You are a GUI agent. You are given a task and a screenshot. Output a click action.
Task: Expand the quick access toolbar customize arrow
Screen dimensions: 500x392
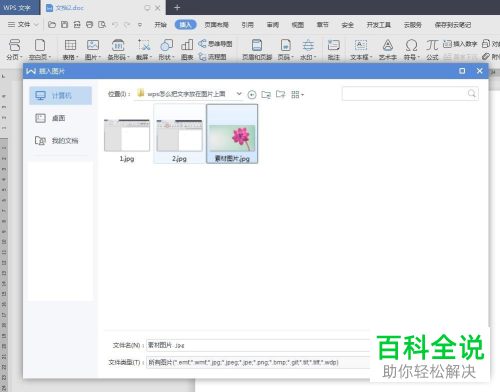[x=140, y=25]
